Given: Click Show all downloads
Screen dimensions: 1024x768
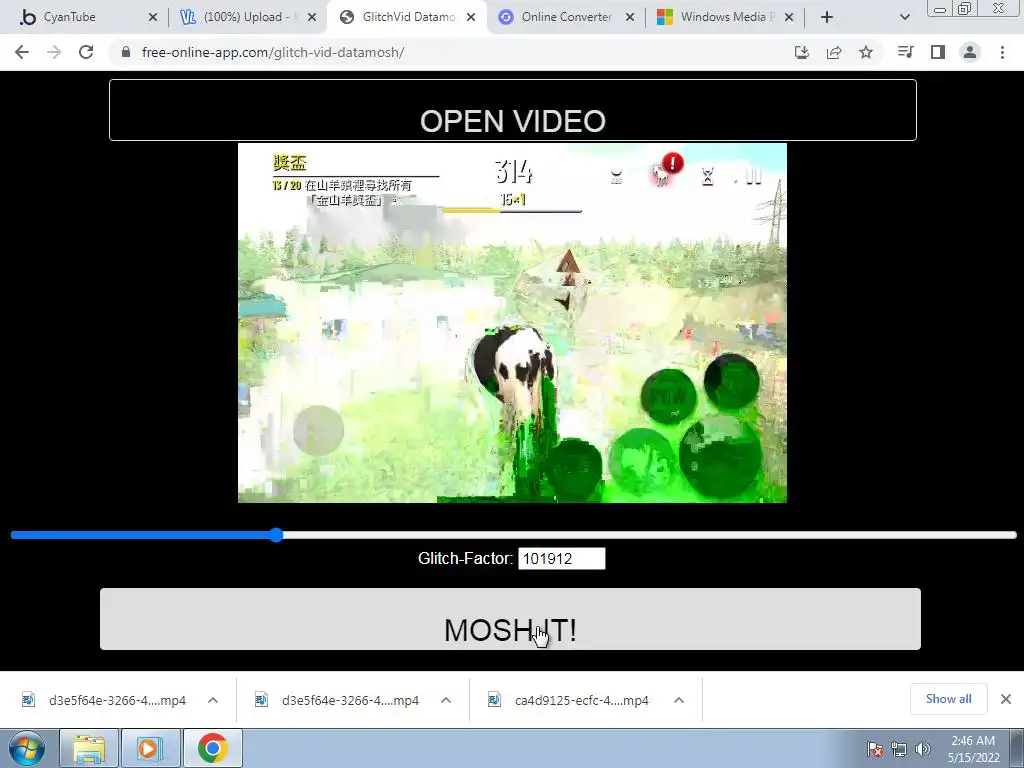Looking at the screenshot, I should (x=948, y=699).
